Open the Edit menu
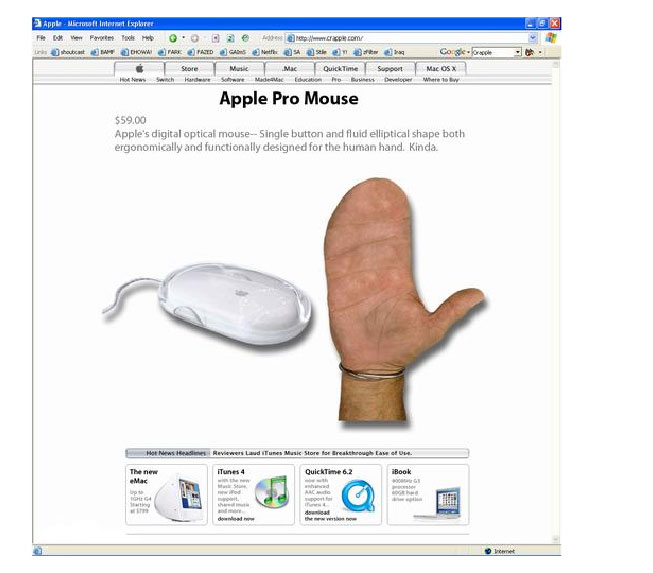The image size is (653, 573). [57, 38]
